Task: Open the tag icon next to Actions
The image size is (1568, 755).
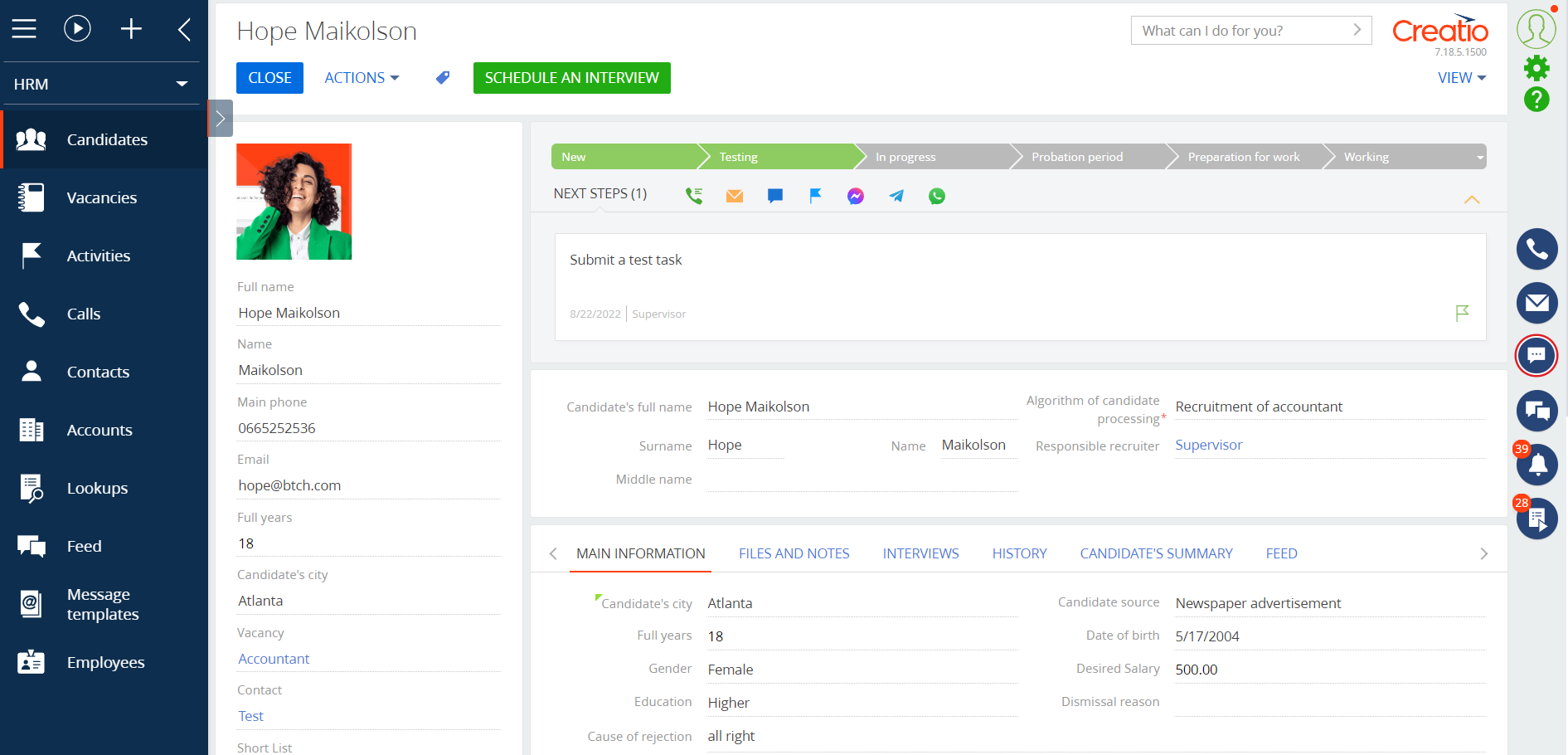Action: pos(442,77)
